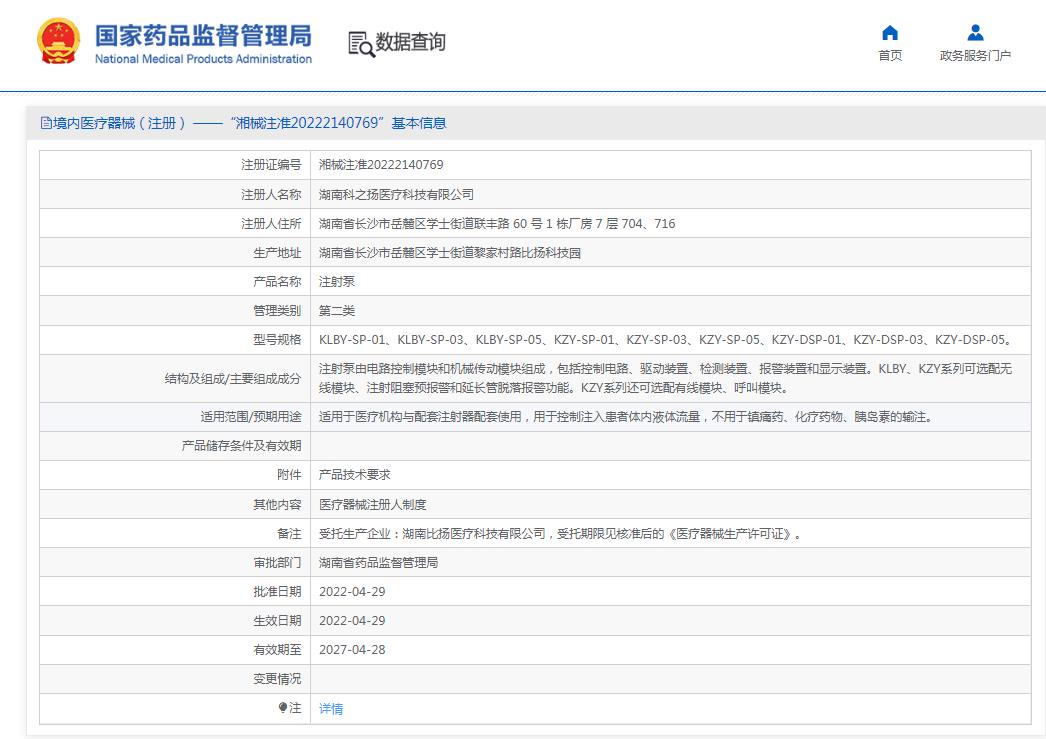
Task: Select effective date in 生效日期 row
Action: click(352, 620)
